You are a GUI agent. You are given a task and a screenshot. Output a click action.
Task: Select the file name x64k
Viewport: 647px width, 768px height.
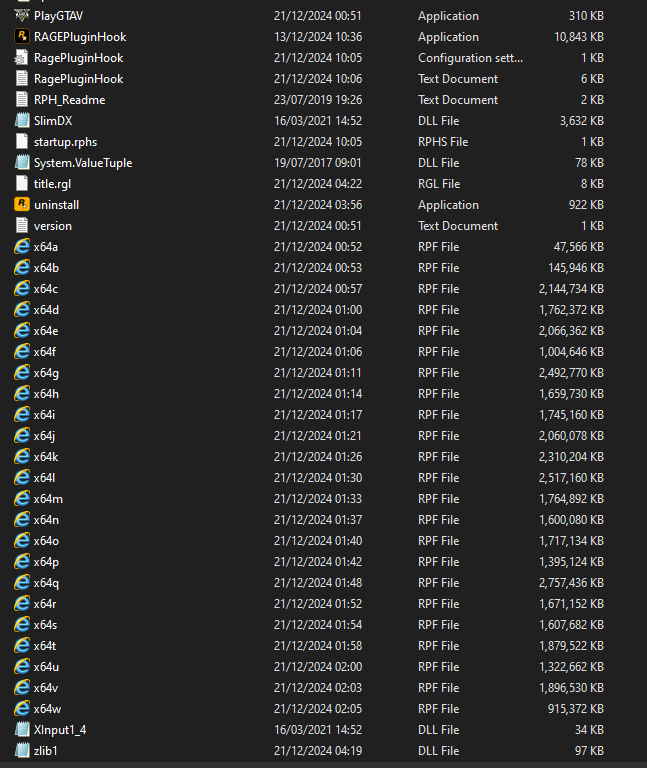tap(46, 457)
